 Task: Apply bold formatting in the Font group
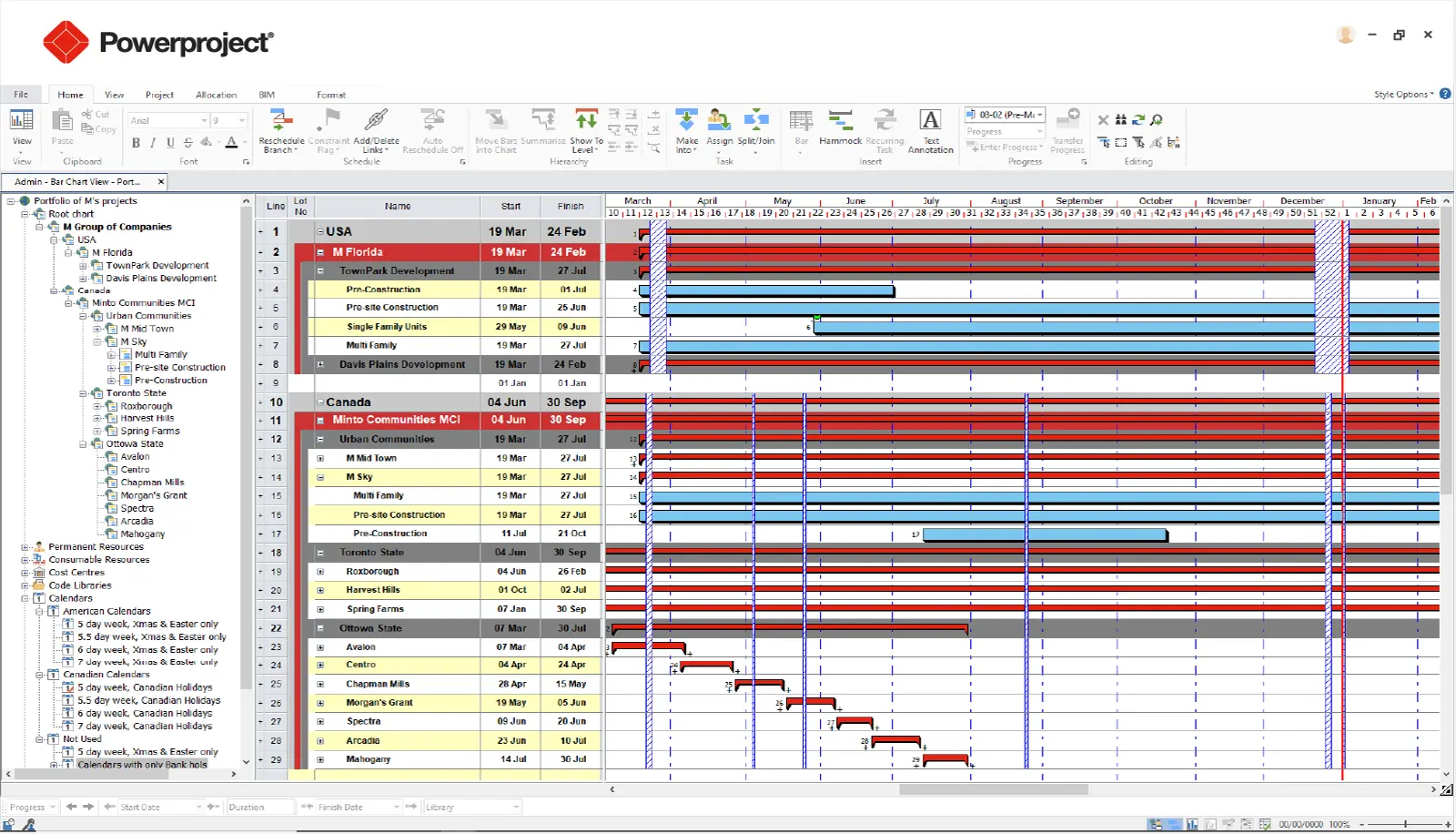[135, 143]
